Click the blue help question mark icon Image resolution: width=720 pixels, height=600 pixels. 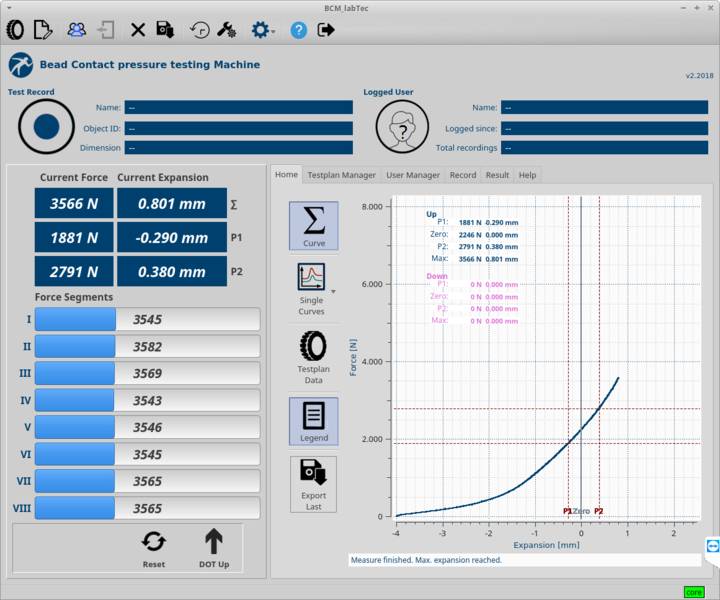298,30
